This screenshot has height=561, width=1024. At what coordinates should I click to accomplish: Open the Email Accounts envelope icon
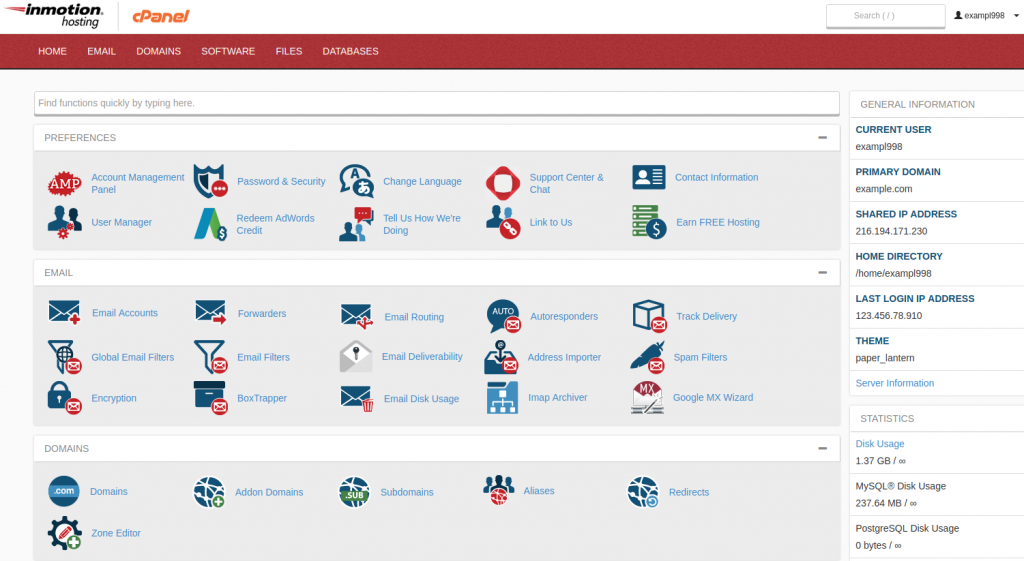64,312
